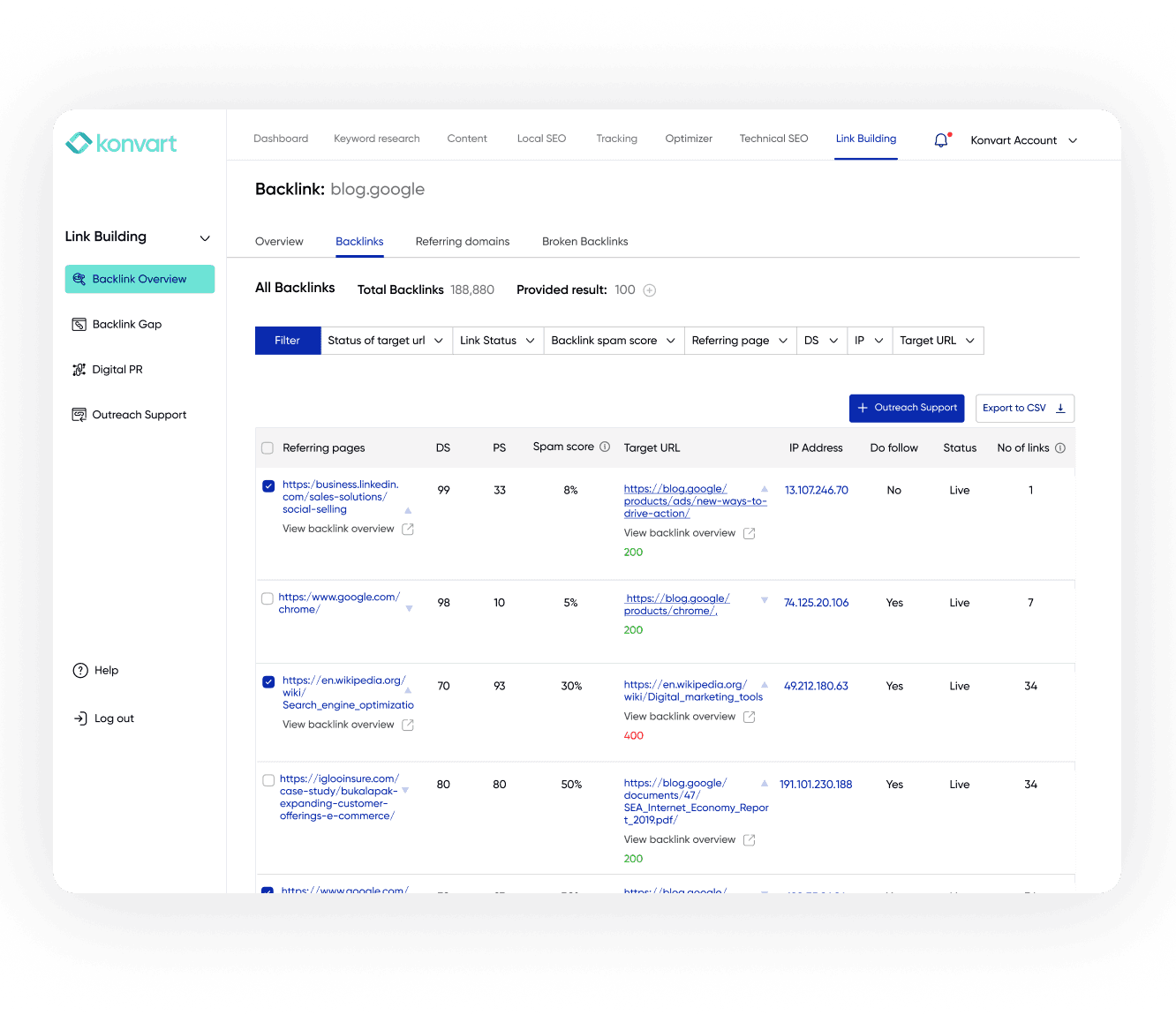1176x1015 pixels.
Task: Check the google.com/chrome row checkbox
Action: coord(268,598)
